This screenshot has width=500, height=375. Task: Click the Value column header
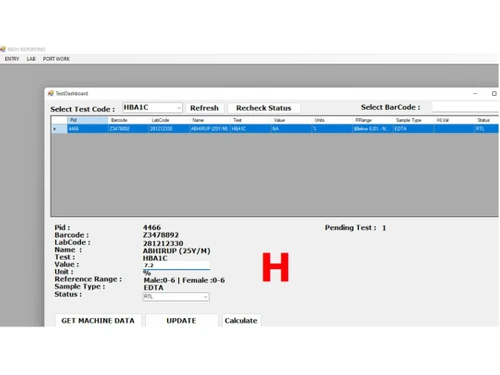(x=291, y=120)
